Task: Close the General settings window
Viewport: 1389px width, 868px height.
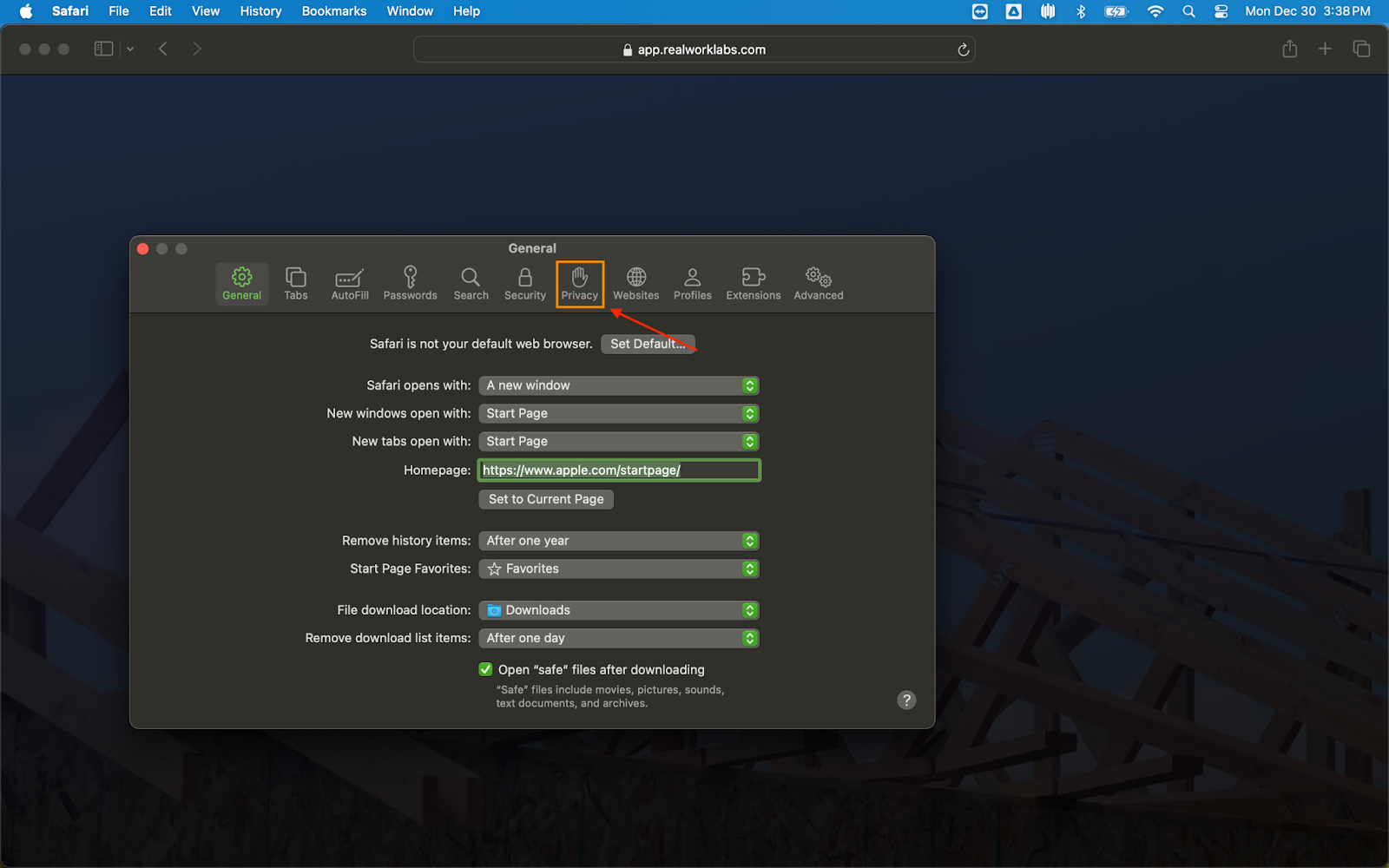Action: pyautogui.click(x=142, y=249)
